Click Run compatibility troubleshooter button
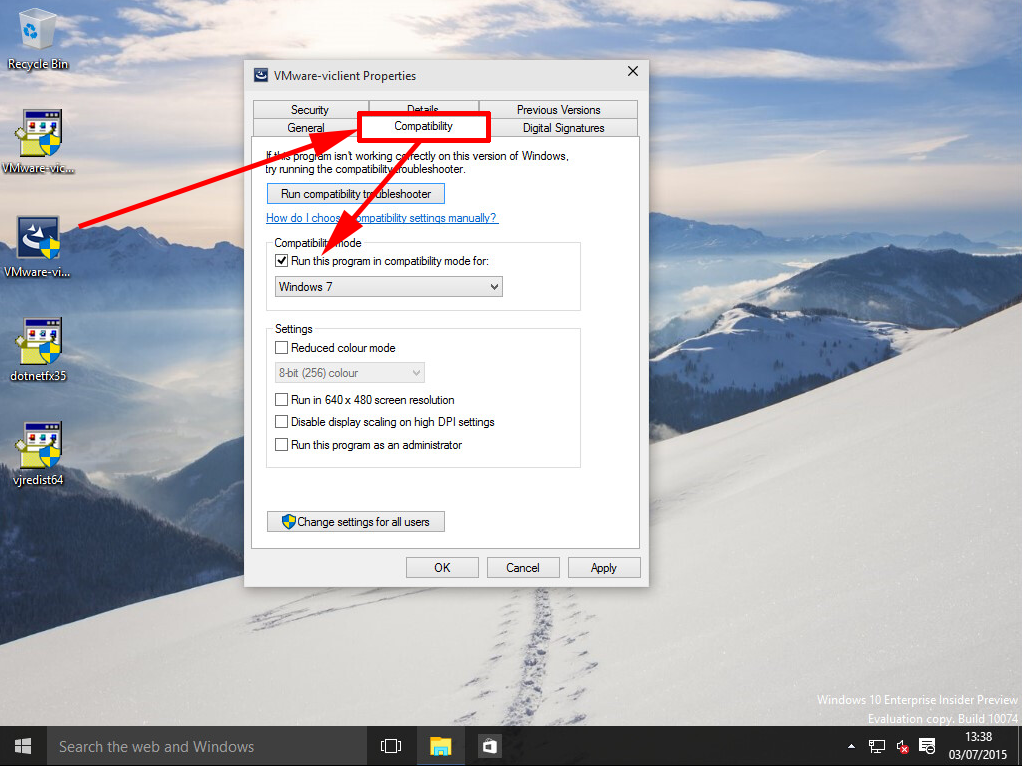The height and width of the screenshot is (766, 1022). point(356,194)
